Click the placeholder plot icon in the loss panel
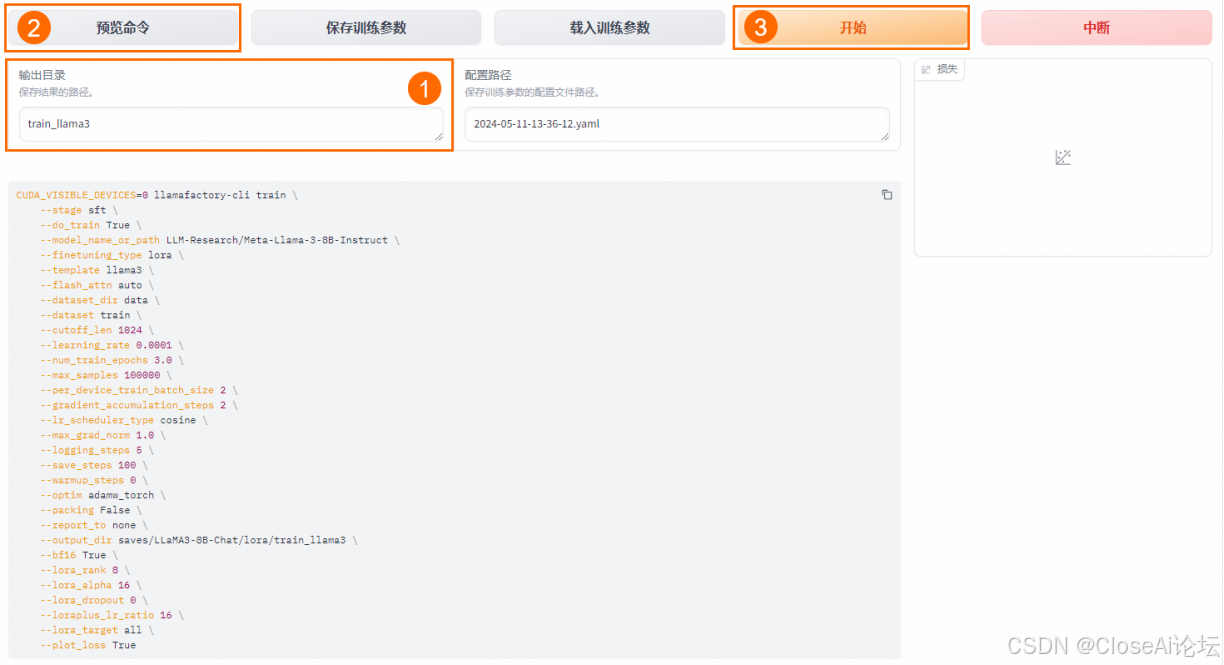Viewport: 1224px width, 665px height. click(1063, 158)
